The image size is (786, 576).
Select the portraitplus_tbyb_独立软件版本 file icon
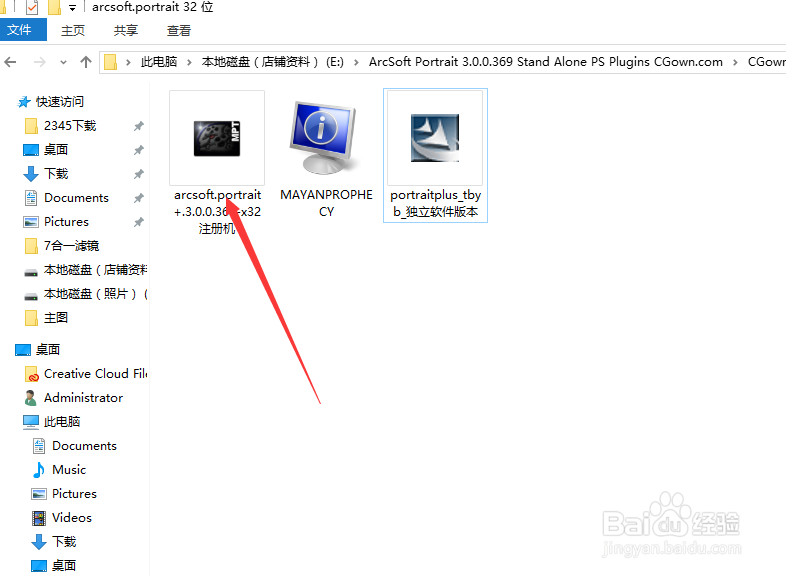point(435,138)
